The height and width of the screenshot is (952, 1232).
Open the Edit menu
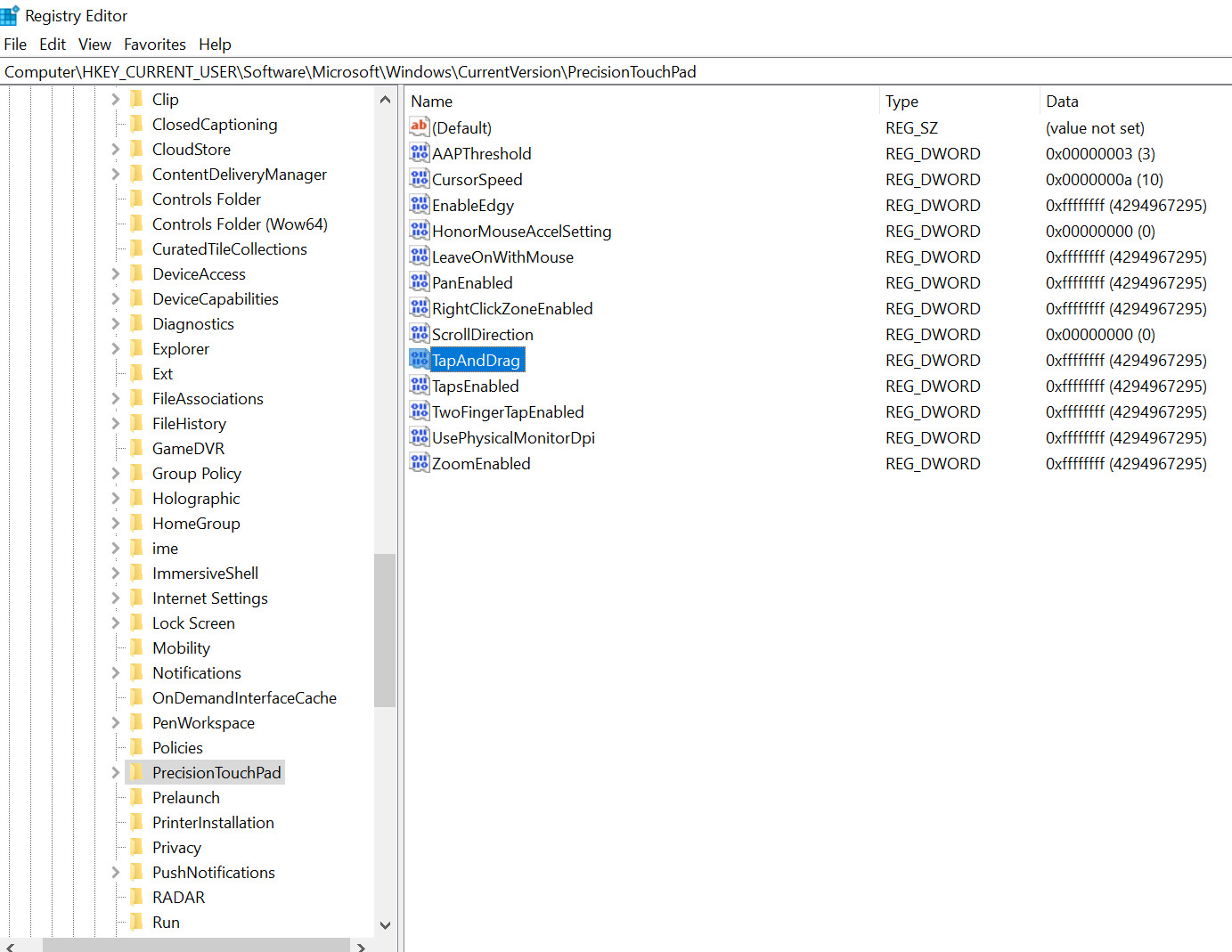[53, 44]
